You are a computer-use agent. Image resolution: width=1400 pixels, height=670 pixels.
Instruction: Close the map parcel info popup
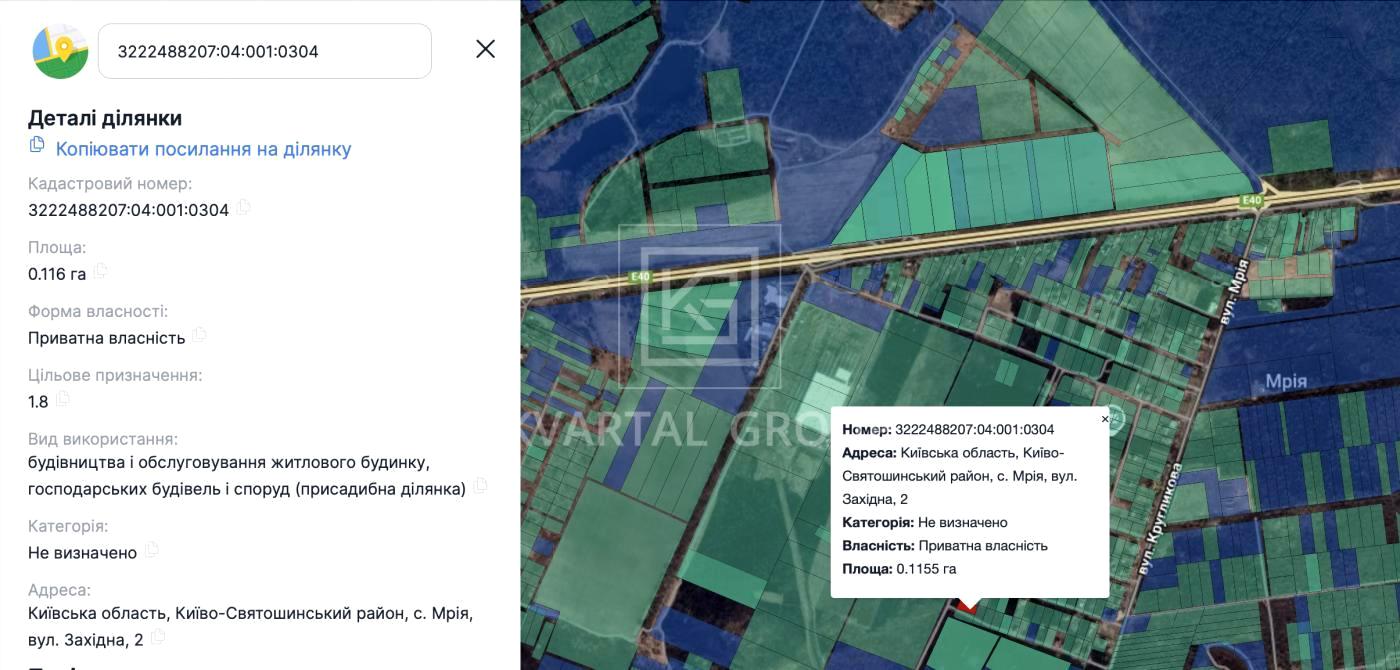[x=1105, y=419]
